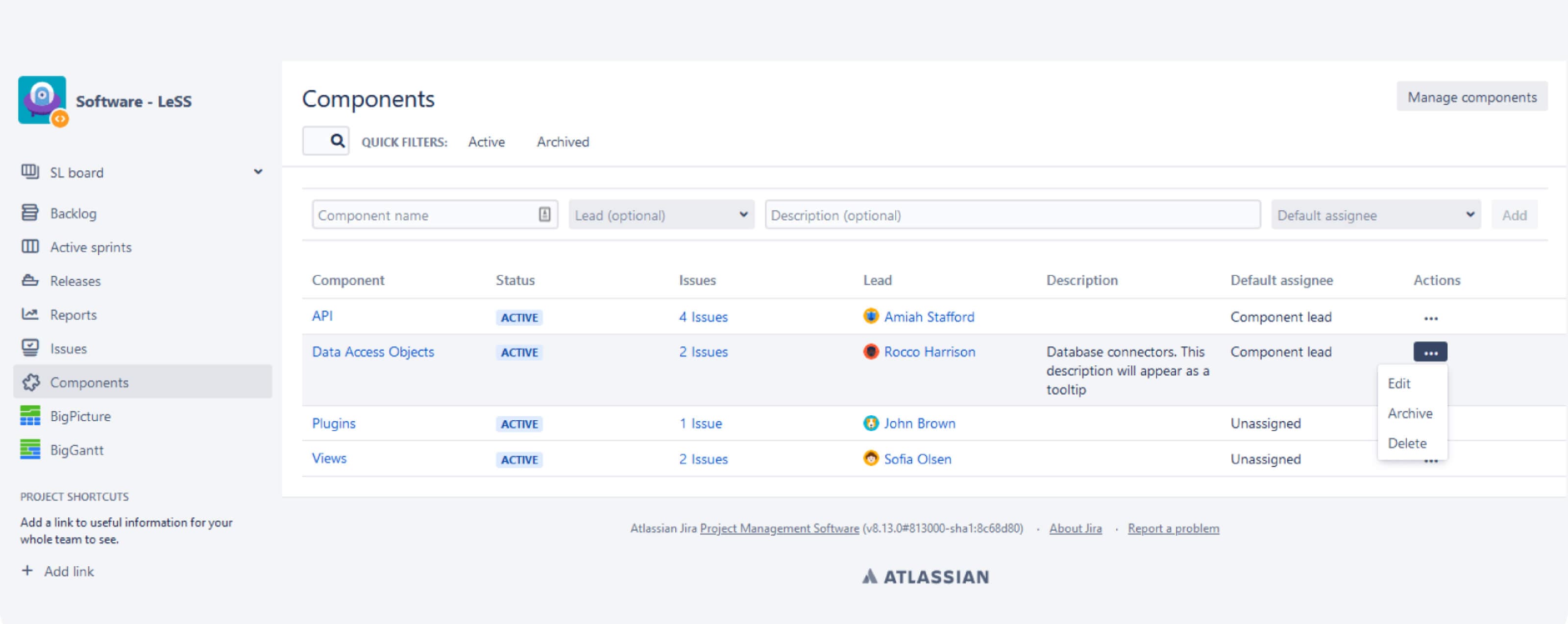Click the SL board icon

coord(30,172)
